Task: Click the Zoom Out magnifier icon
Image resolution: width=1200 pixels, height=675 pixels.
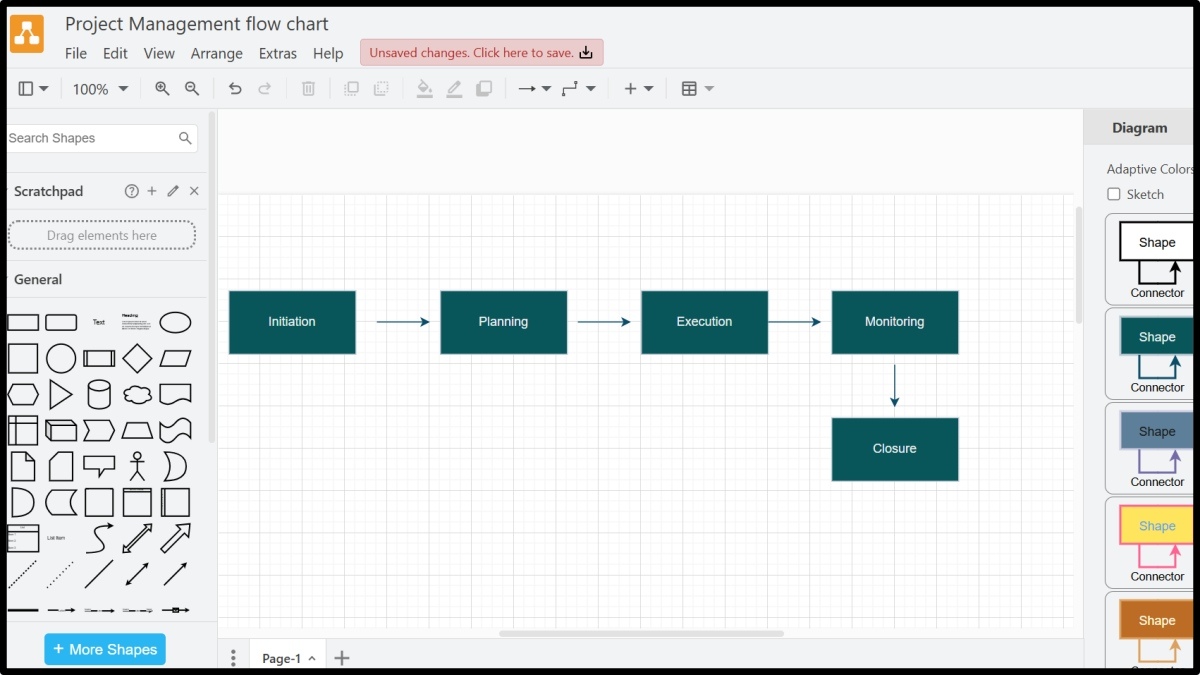Action: pos(192,89)
